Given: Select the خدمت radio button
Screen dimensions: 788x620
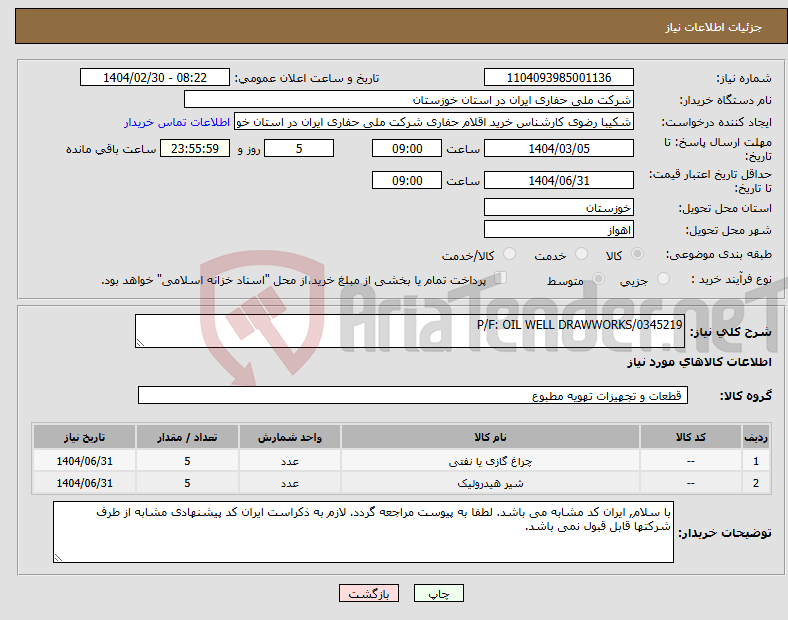Looking at the screenshot, I should click(581, 254).
